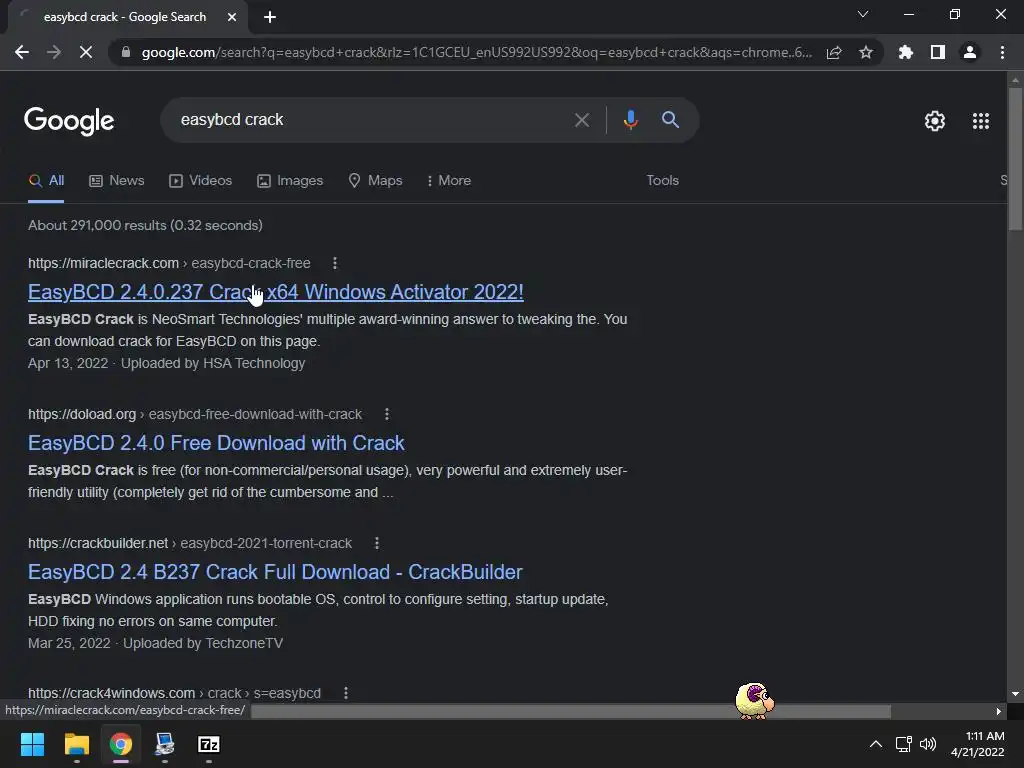This screenshot has height=768, width=1024.
Task: Open Google quick settings gear icon
Action: point(935,121)
